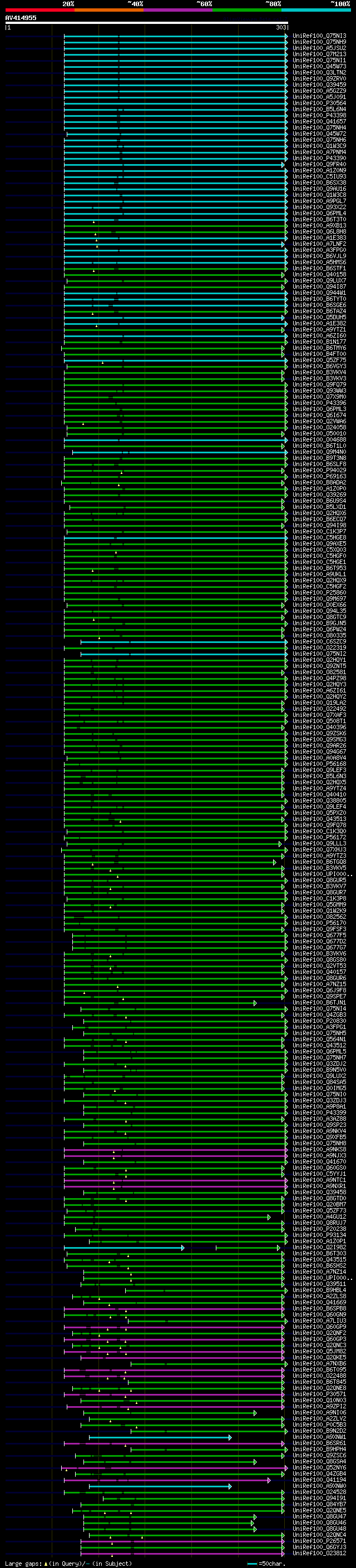Click the red 20% identity legend segment
Image resolution: width=356 pixels, height=1568 pixels.
(x=39, y=10)
